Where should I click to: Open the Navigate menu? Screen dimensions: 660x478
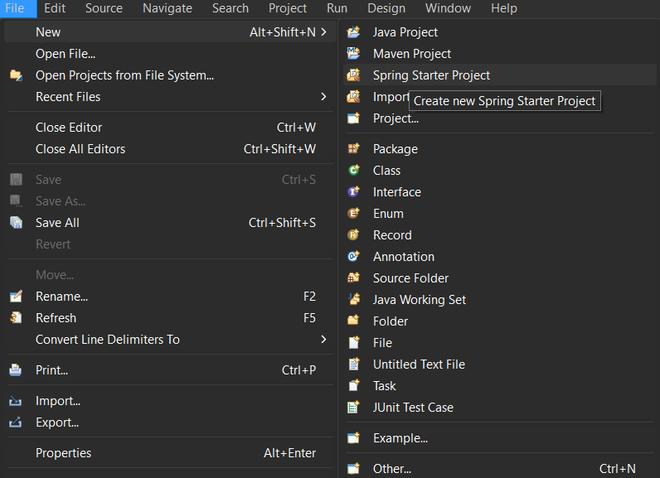click(167, 8)
